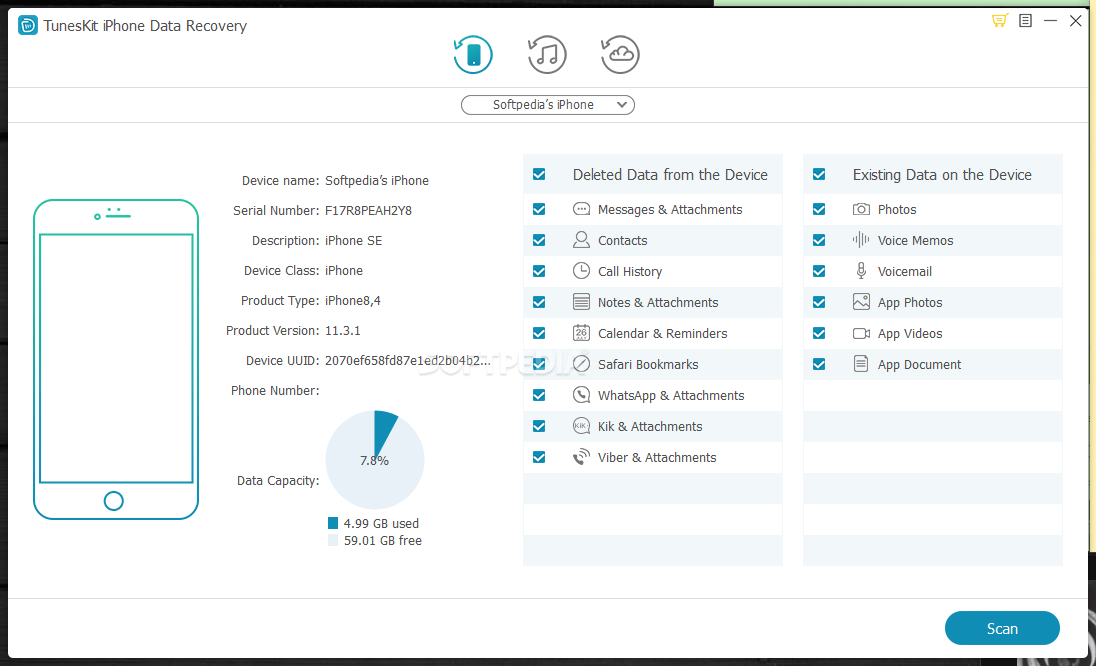This screenshot has width=1096, height=666.
Task: Click the Viber & Attachments phone icon
Action: tap(581, 457)
